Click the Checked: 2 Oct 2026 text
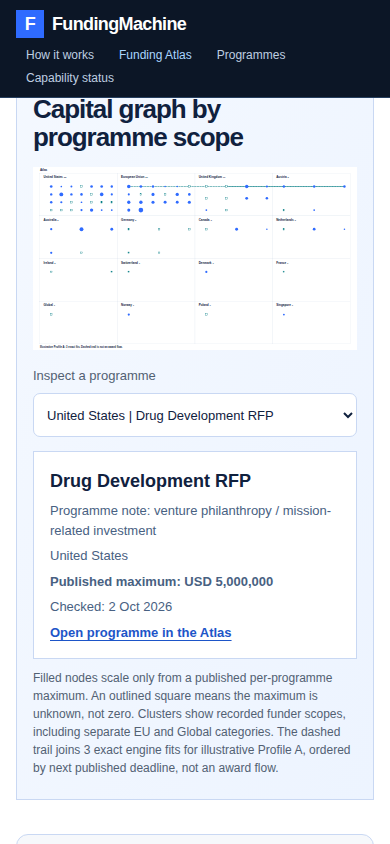390x844 pixels. (111, 607)
